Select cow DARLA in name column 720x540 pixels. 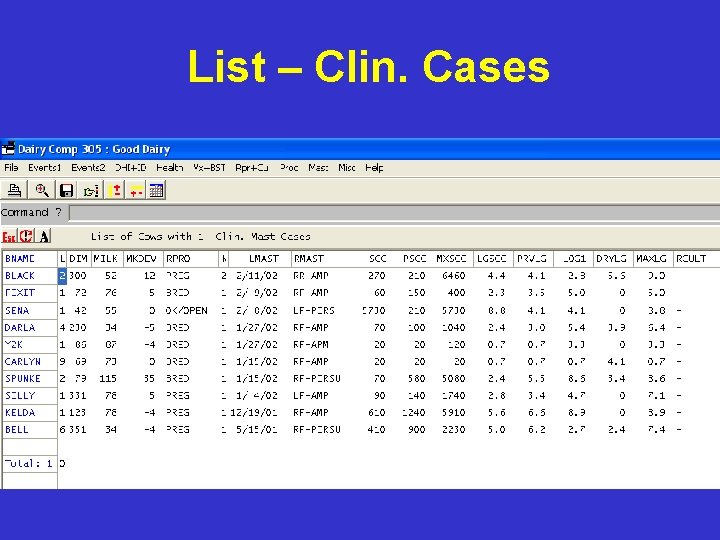(30, 327)
